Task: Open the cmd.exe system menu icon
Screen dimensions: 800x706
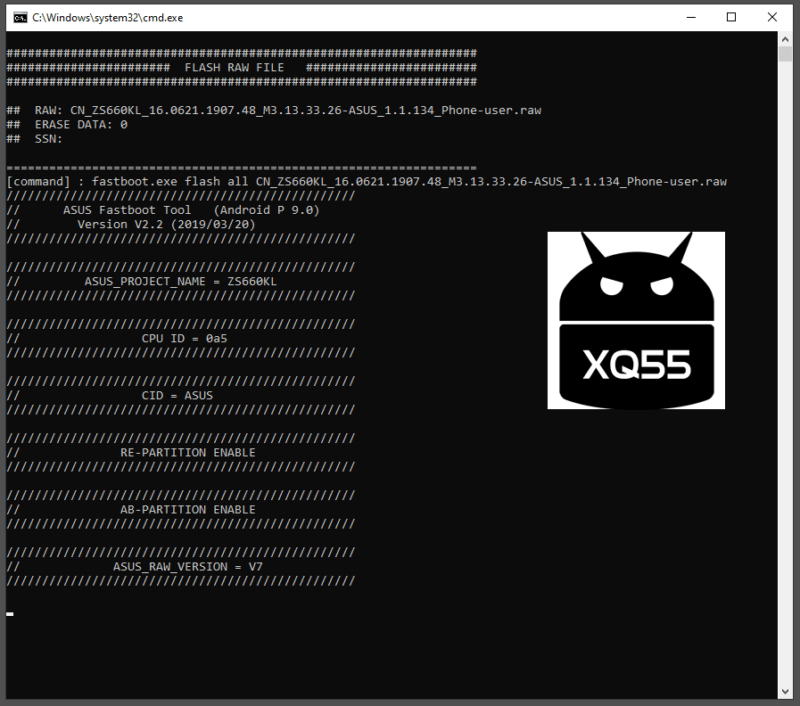Action: pyautogui.click(x=17, y=17)
